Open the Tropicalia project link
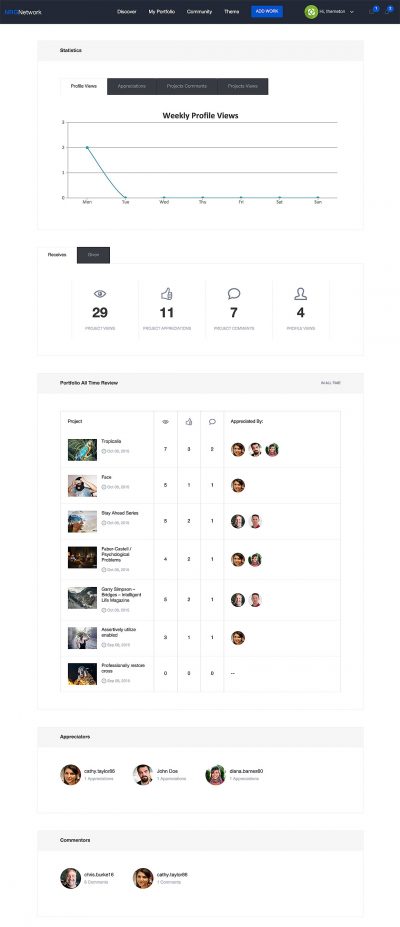The height and width of the screenshot is (927, 400). 110,442
